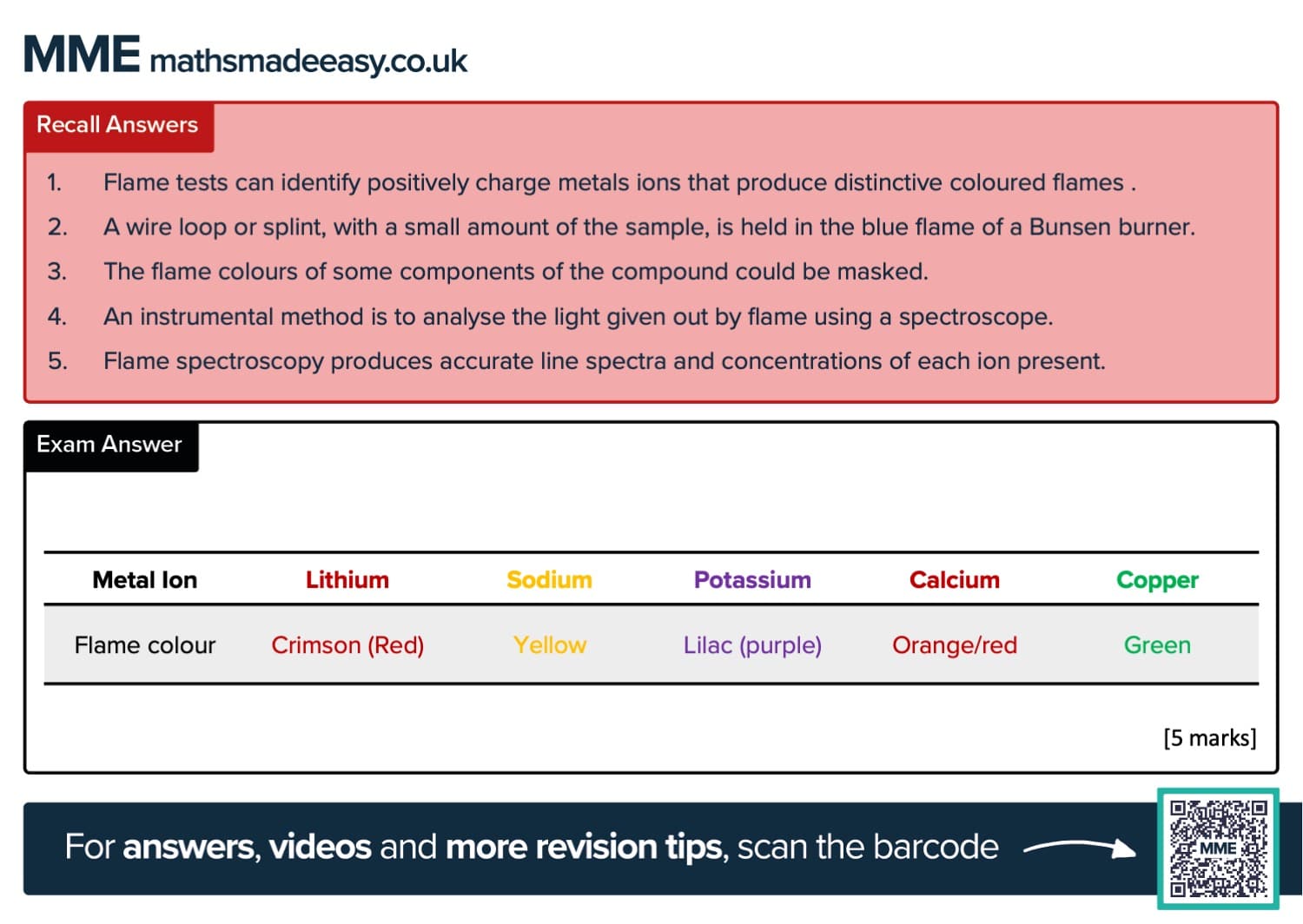Click recall answer 4 about the spectroscope
This screenshot has height=924, width=1303.
[578, 317]
